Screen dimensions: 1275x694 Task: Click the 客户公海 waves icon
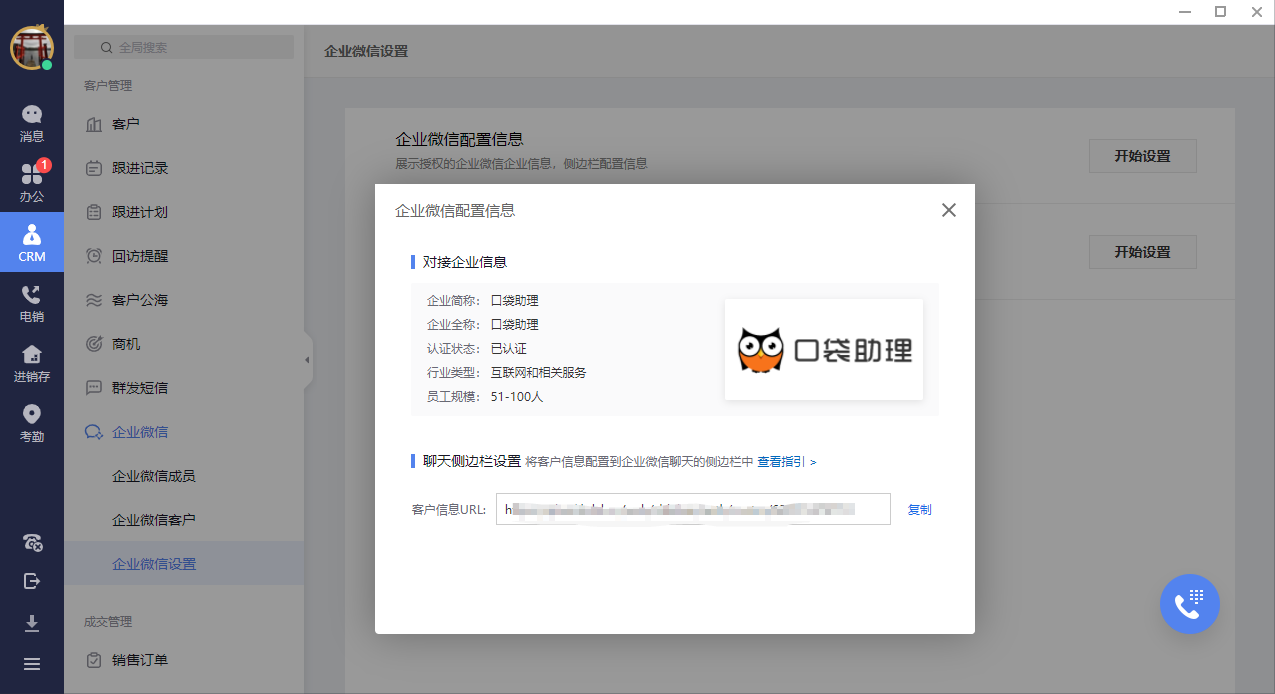[x=94, y=300]
